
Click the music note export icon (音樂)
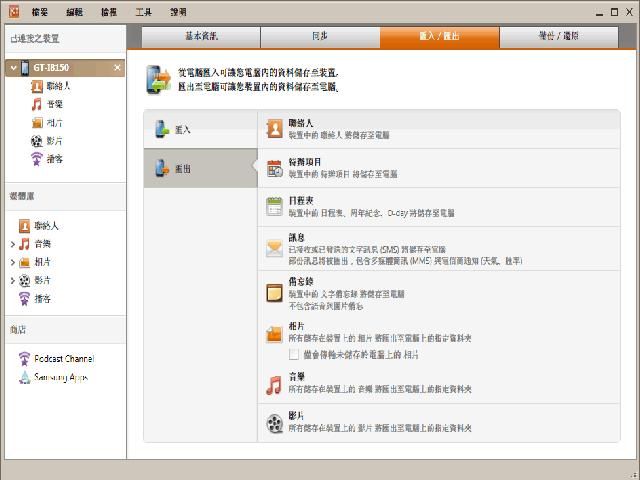click(x=274, y=385)
